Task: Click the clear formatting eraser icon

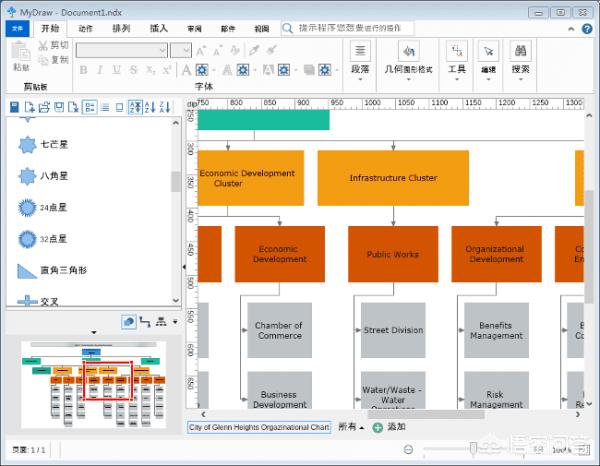Action: (x=235, y=51)
